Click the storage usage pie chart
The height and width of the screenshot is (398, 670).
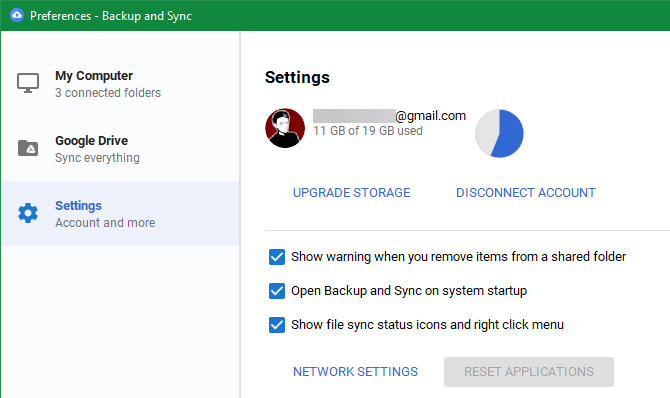click(499, 133)
